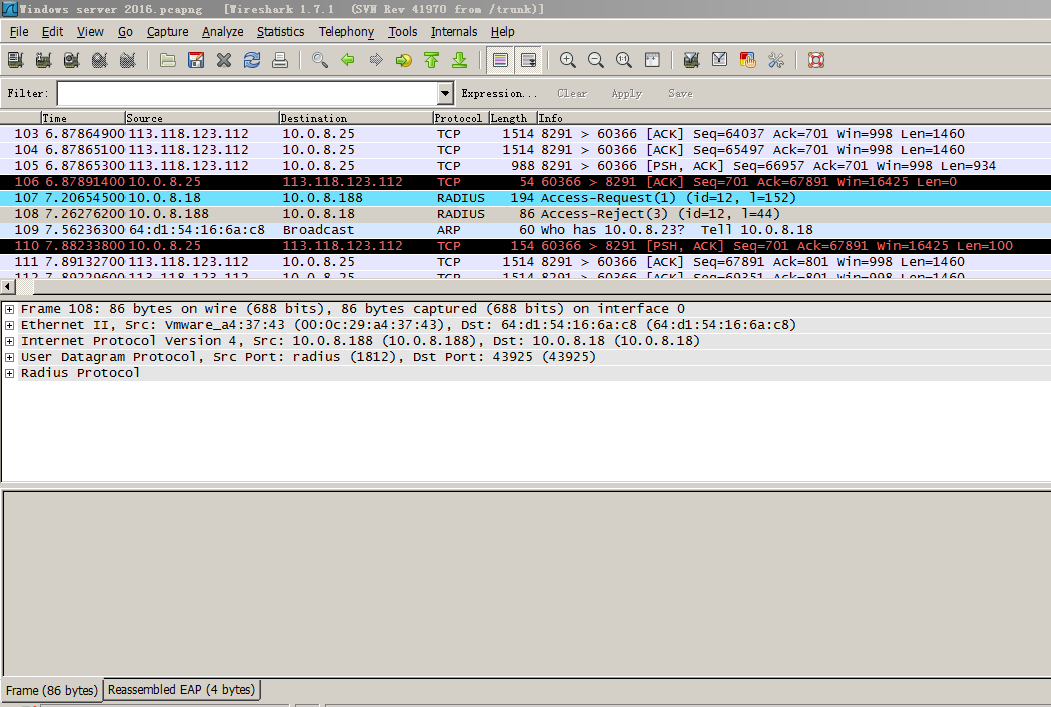Switch to Reassembled EAP (4 bytes) tab

[x=182, y=690]
